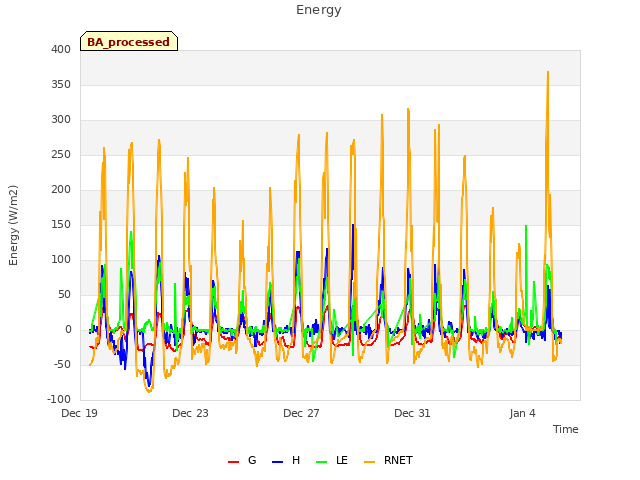Toggle the G series legend entry

coord(242,460)
